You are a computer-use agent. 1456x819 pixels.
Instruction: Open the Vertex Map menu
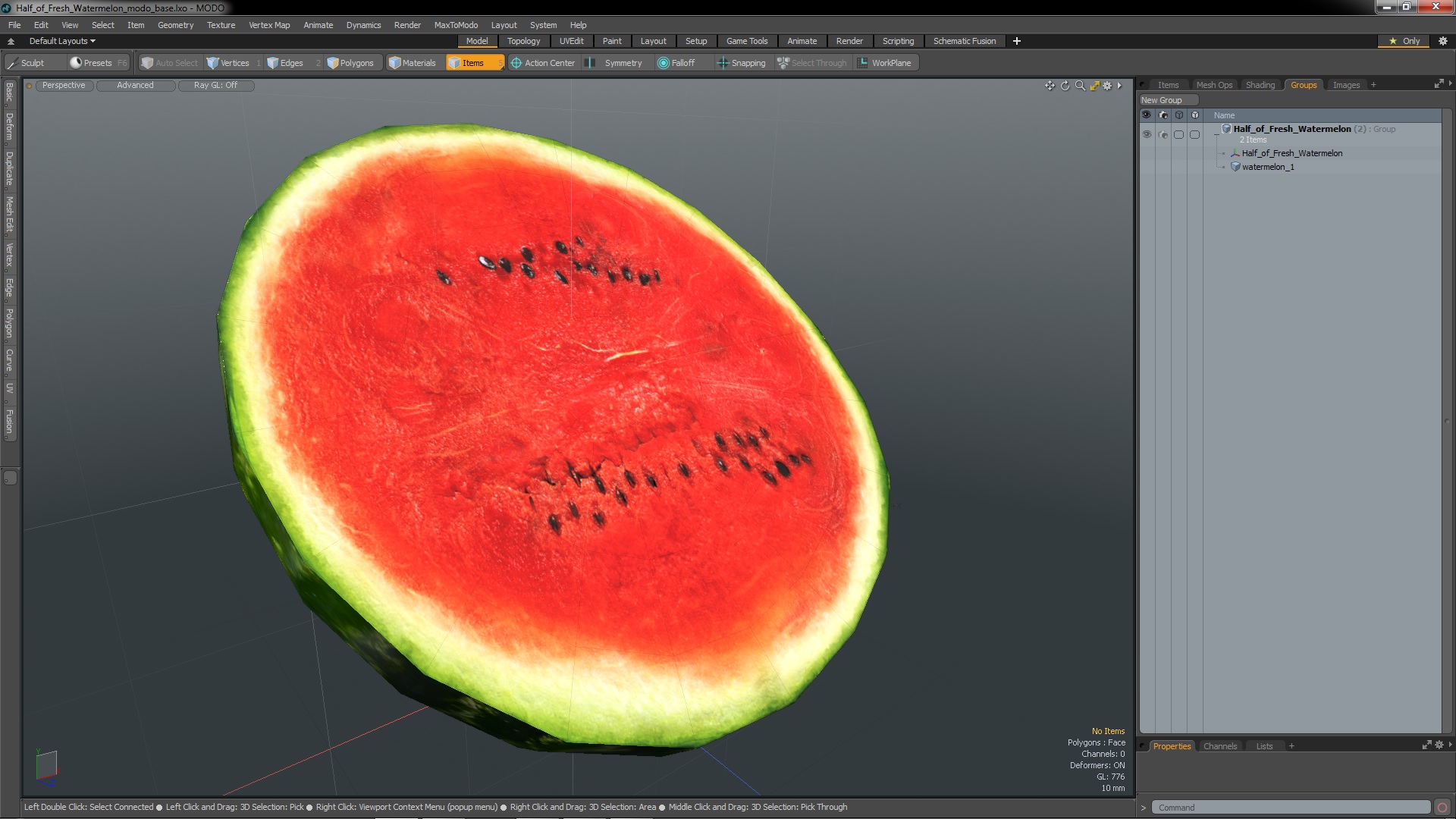click(x=269, y=25)
